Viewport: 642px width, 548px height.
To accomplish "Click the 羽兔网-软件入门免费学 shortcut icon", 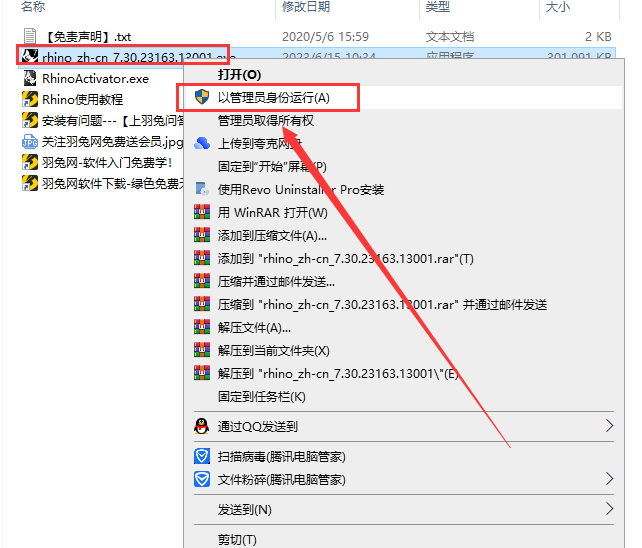I will [30, 163].
